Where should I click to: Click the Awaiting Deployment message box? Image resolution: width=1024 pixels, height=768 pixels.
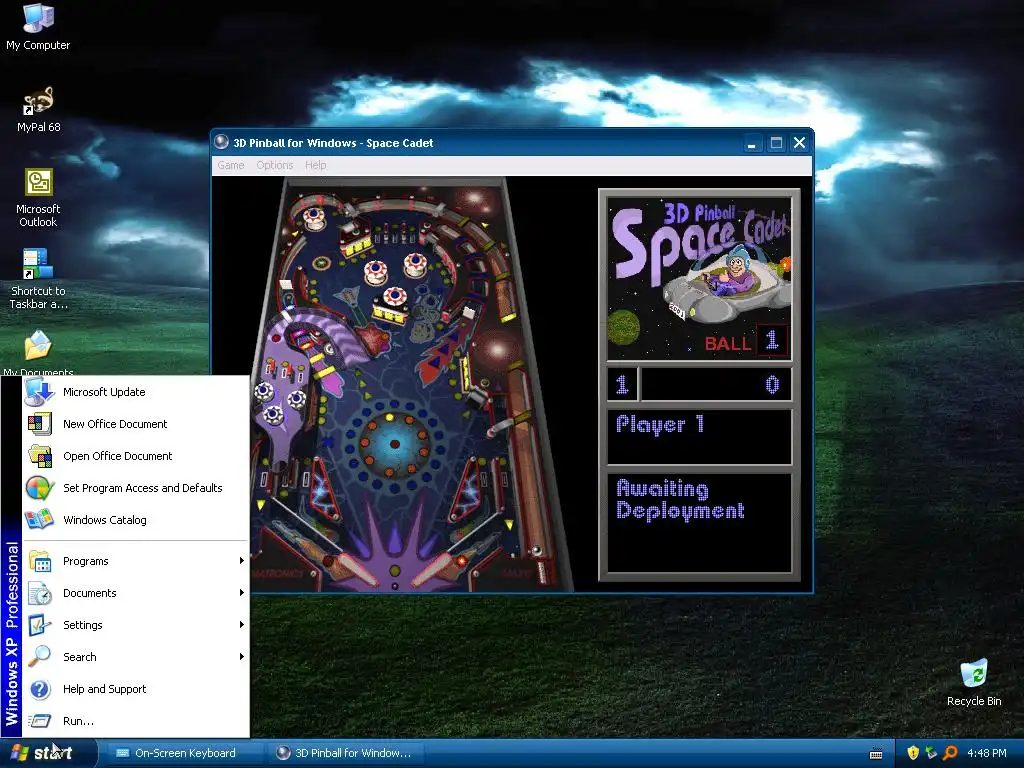point(699,522)
